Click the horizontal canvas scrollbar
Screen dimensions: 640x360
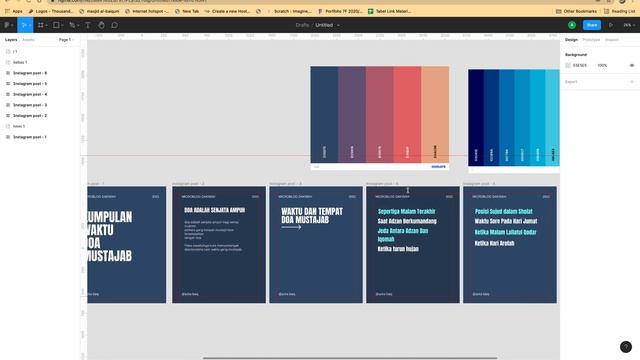[x=350, y=358]
